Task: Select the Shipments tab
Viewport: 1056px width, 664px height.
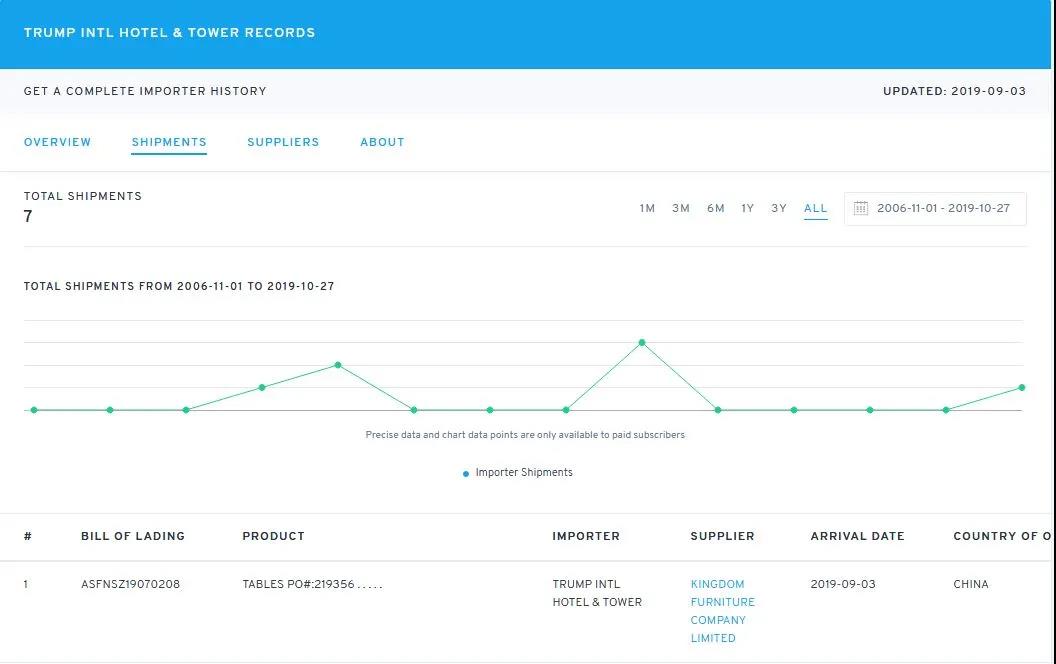Action: [169, 142]
